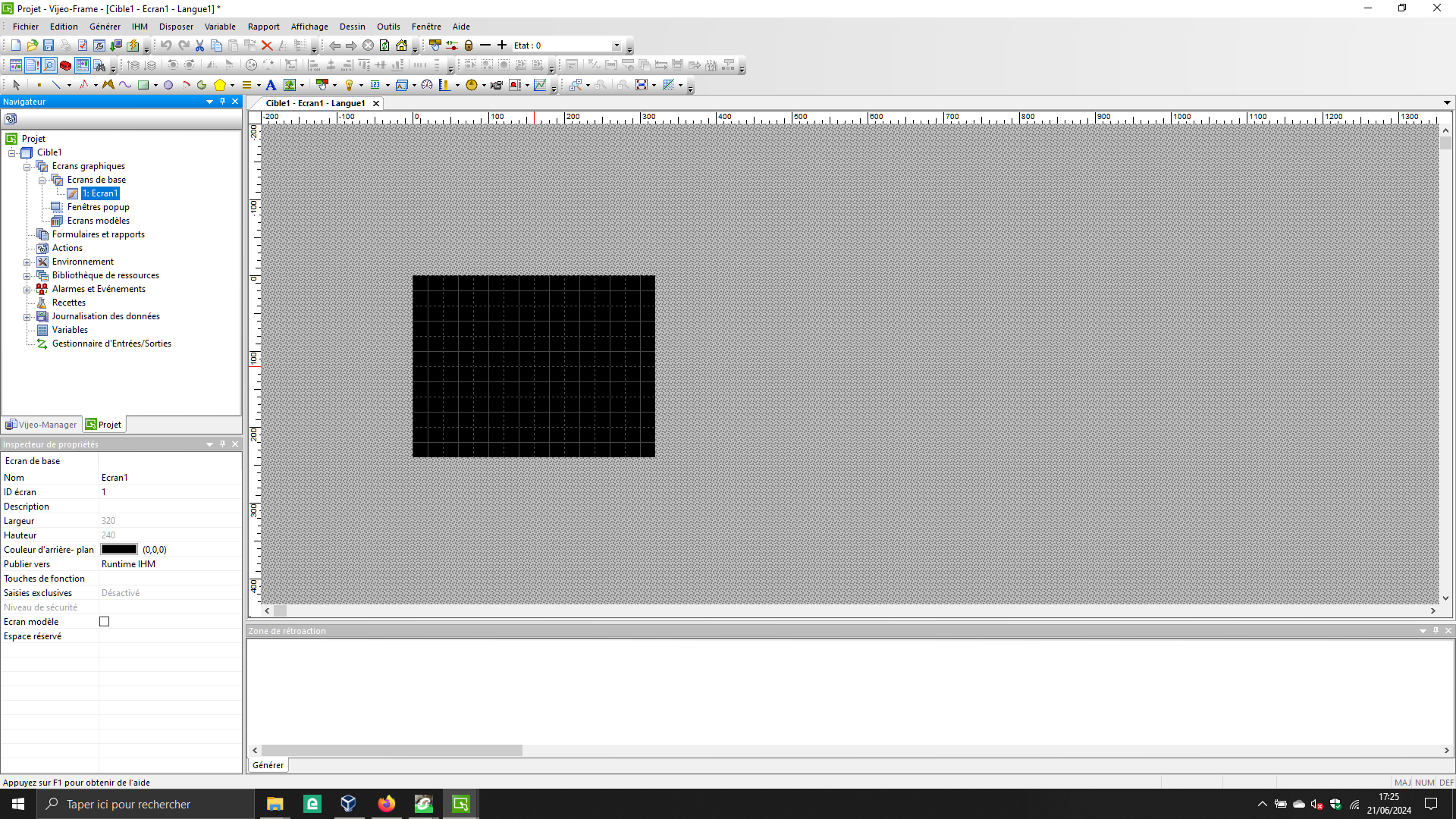Screen dimensions: 1456x819
Task: Open the Etat : 0 dropdown
Action: click(x=617, y=45)
